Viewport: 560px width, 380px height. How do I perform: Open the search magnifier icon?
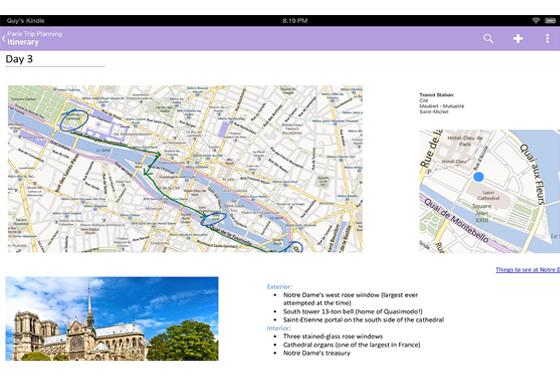[x=488, y=38]
